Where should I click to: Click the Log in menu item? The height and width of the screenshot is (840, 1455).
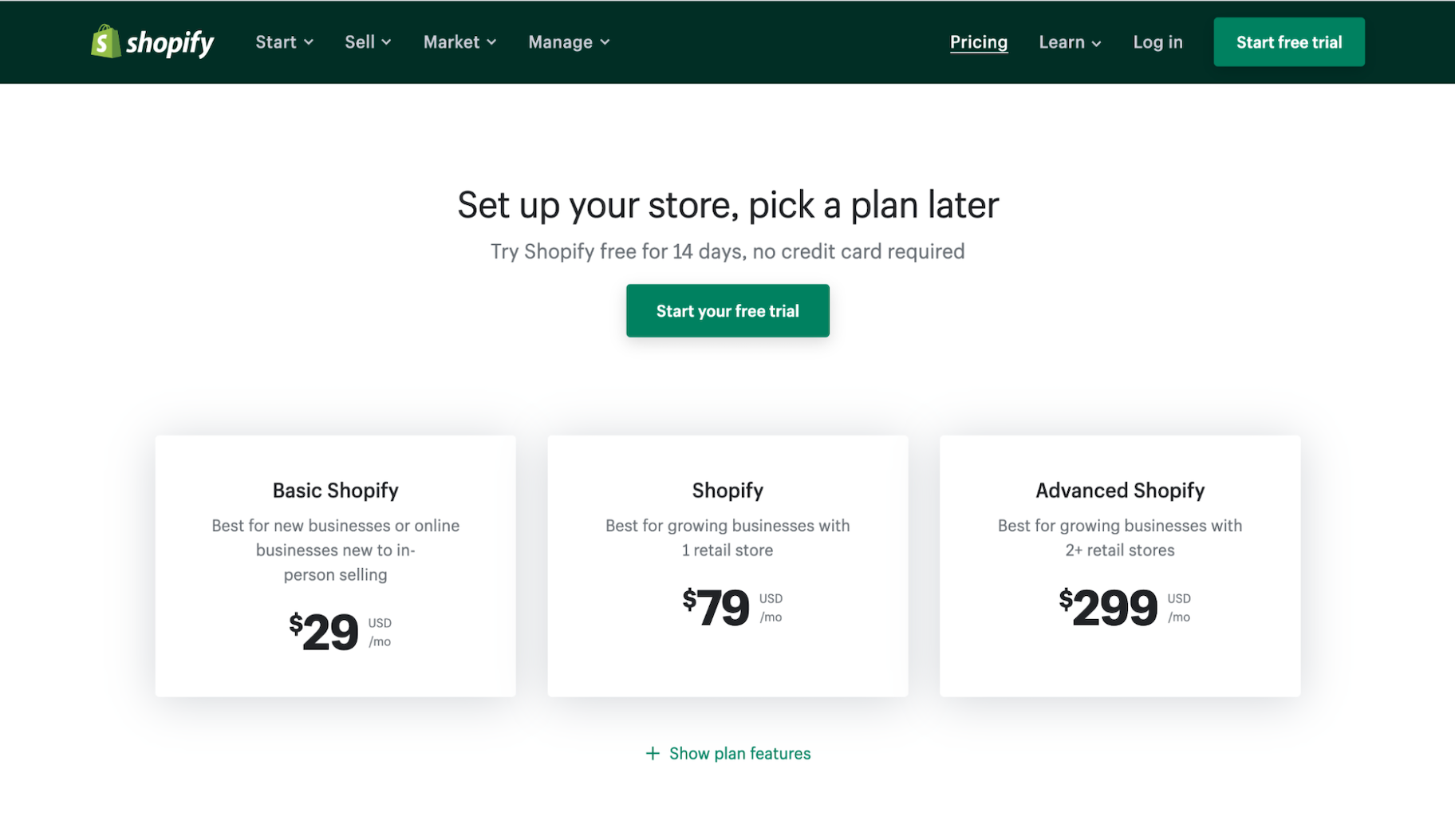[x=1157, y=42]
